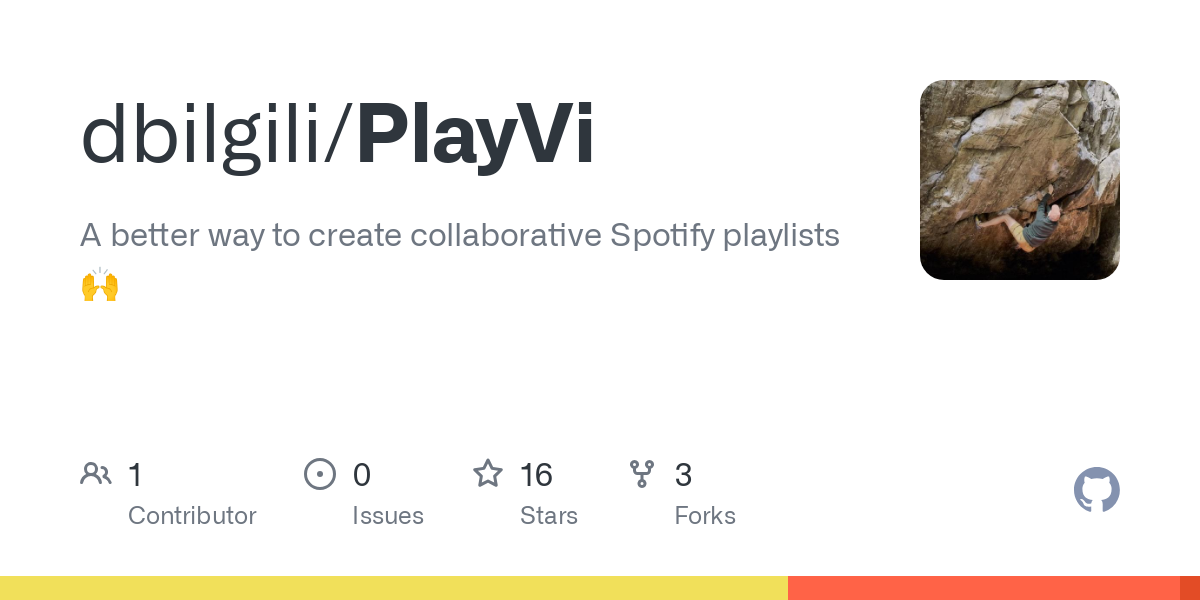Viewport: 1200px width, 600px height.
Task: Open the climber avatar image
Action: [x=1019, y=180]
